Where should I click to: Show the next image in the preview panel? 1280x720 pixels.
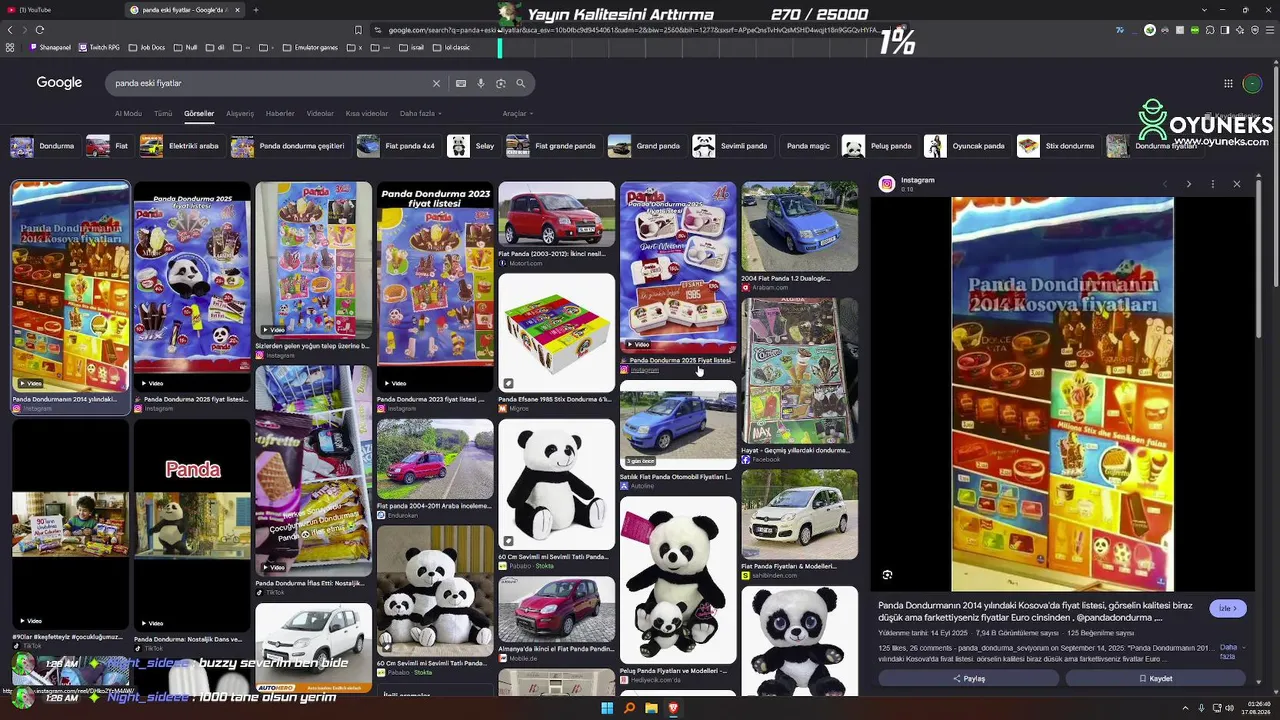tap(1188, 184)
